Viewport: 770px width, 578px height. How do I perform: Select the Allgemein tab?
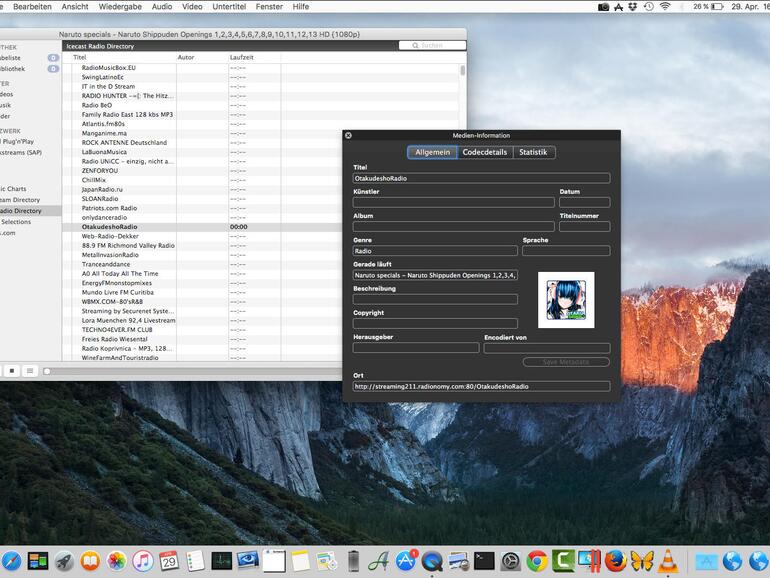[x=432, y=152]
